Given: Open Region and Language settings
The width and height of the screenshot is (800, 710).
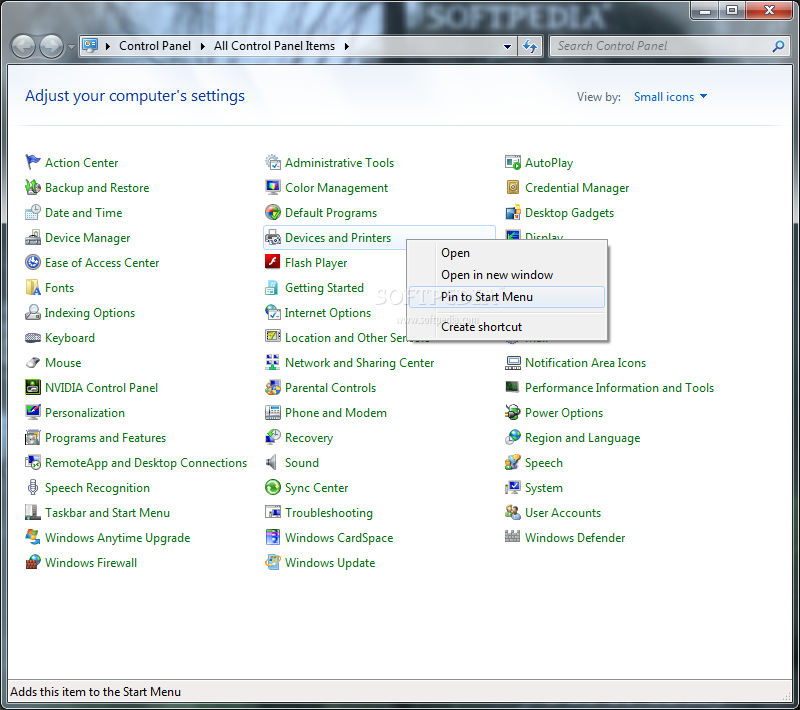Looking at the screenshot, I should click(582, 438).
